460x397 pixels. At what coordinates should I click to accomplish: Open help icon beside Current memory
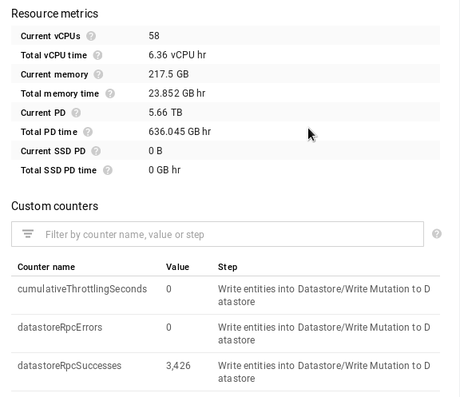click(98, 74)
